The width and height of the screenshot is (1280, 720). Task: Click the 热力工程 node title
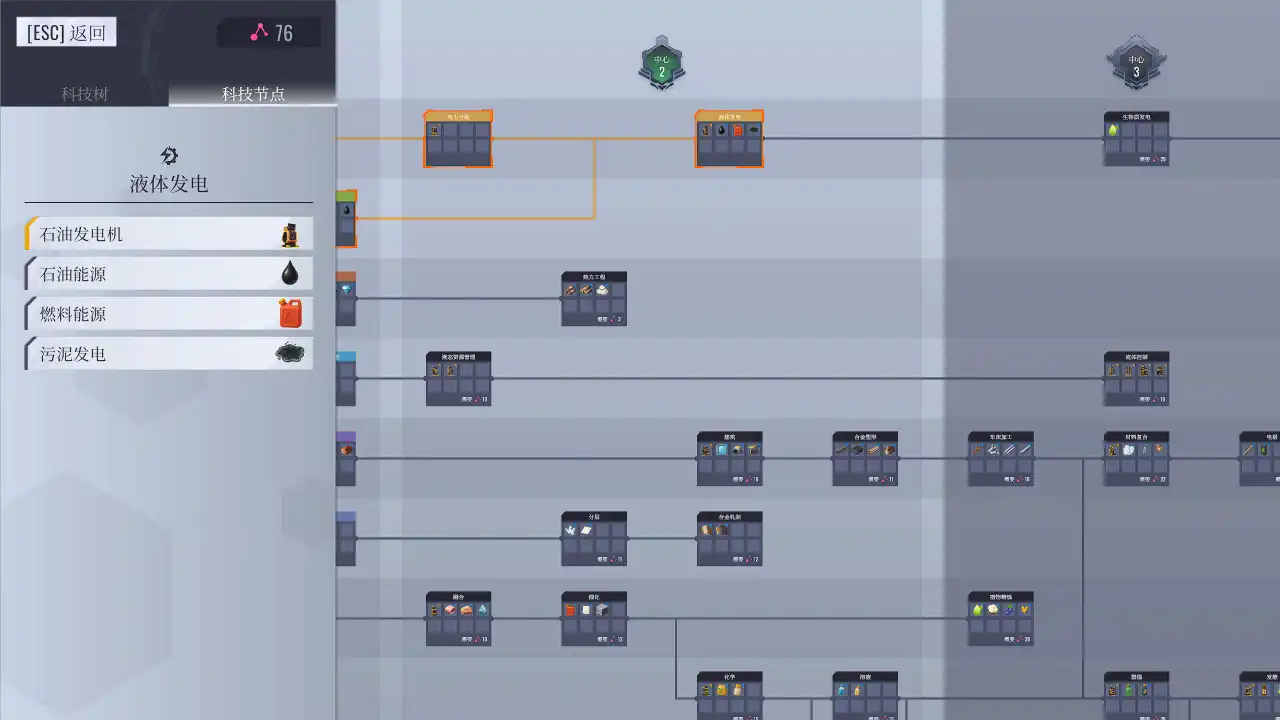click(594, 276)
